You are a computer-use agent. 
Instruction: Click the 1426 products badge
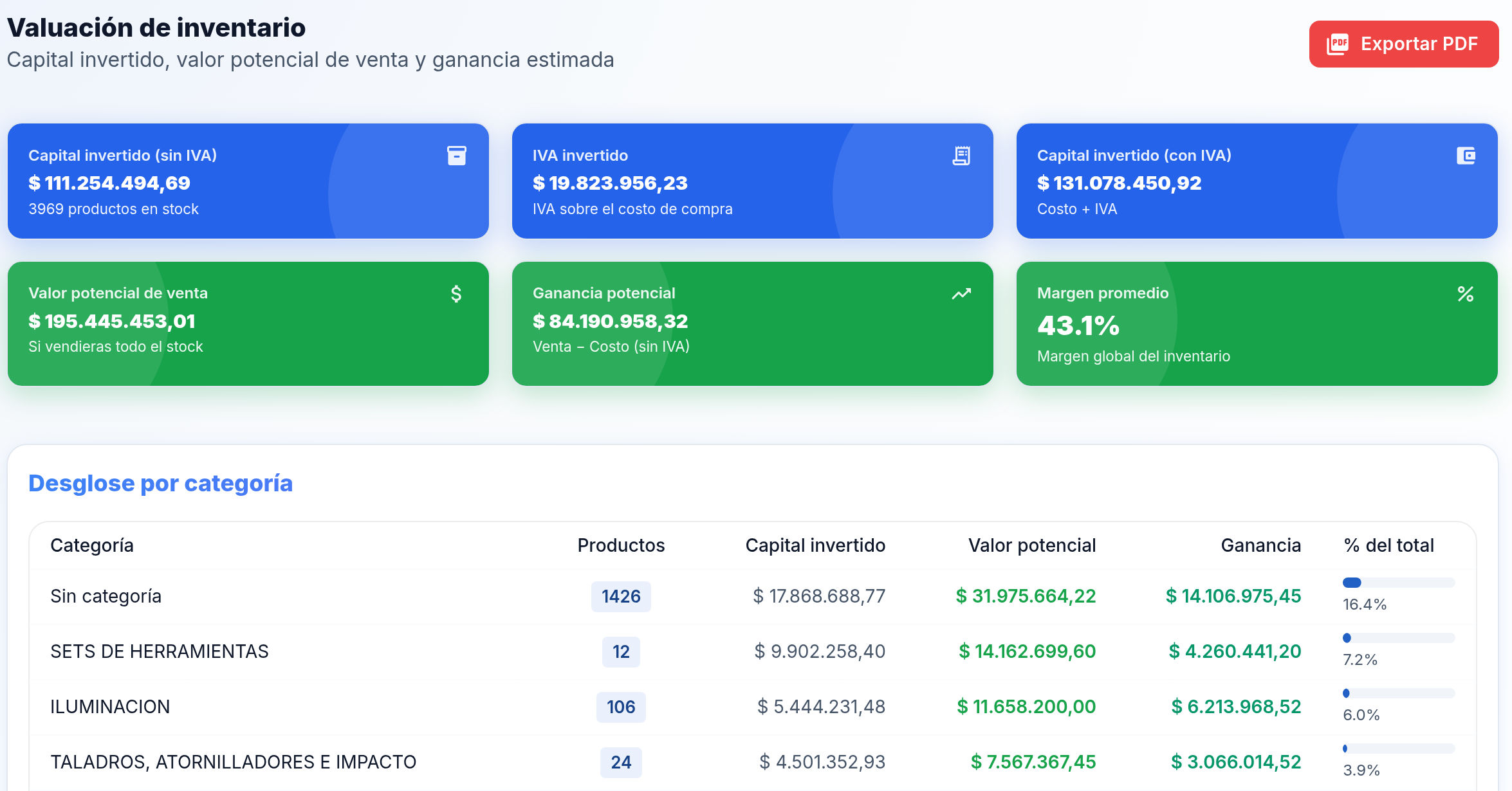(x=621, y=596)
